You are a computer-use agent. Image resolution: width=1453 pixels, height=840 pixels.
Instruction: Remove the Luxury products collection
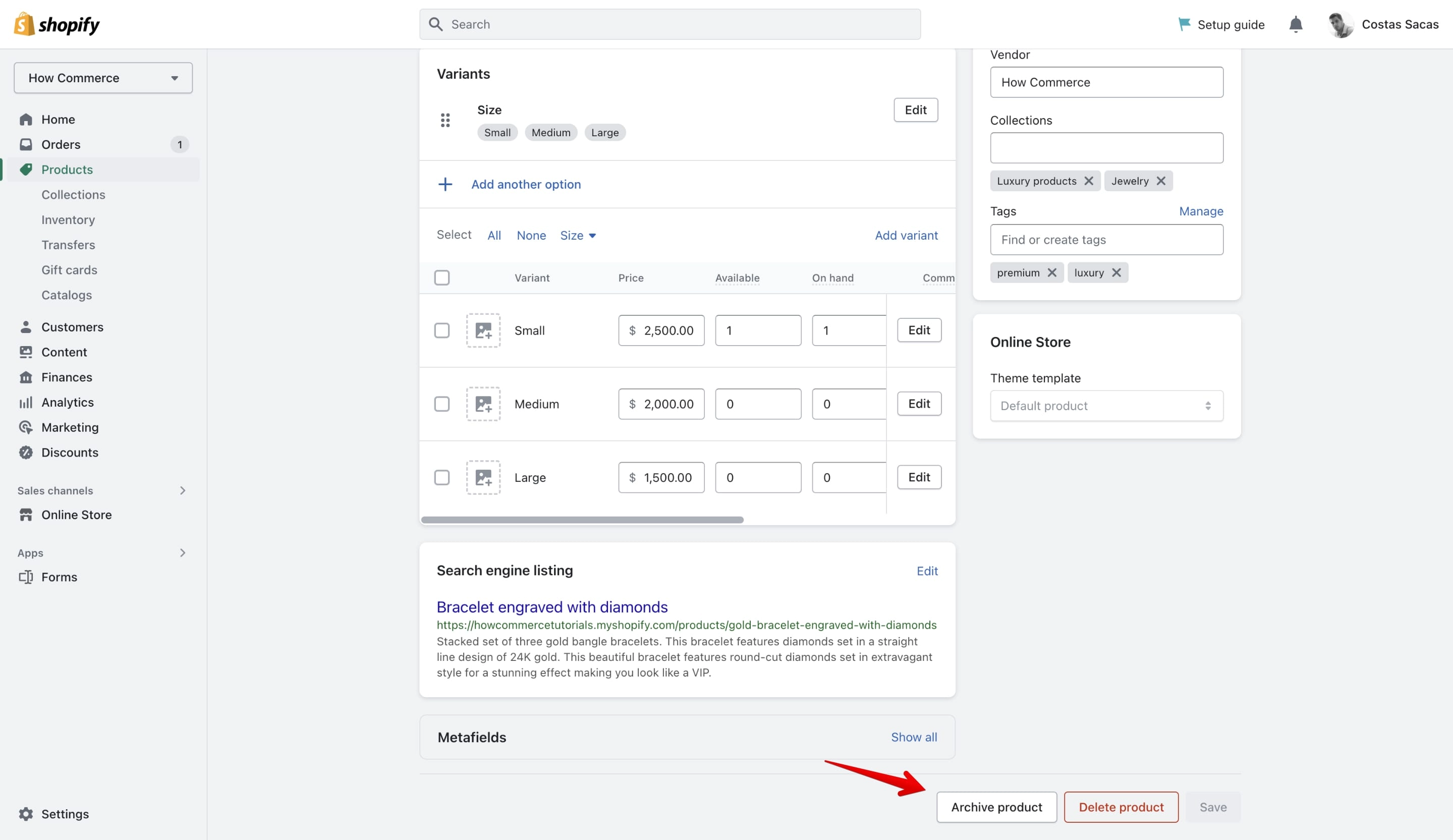1089,181
